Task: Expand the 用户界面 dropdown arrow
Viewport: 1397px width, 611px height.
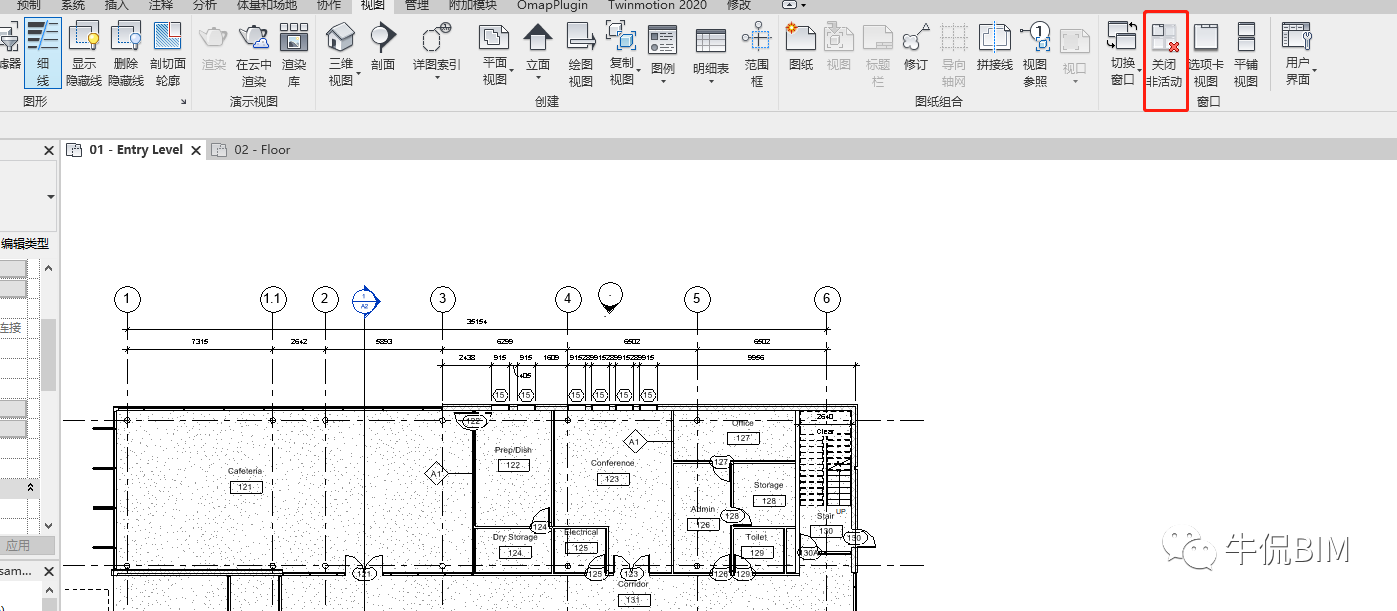Action: pyautogui.click(x=1315, y=72)
